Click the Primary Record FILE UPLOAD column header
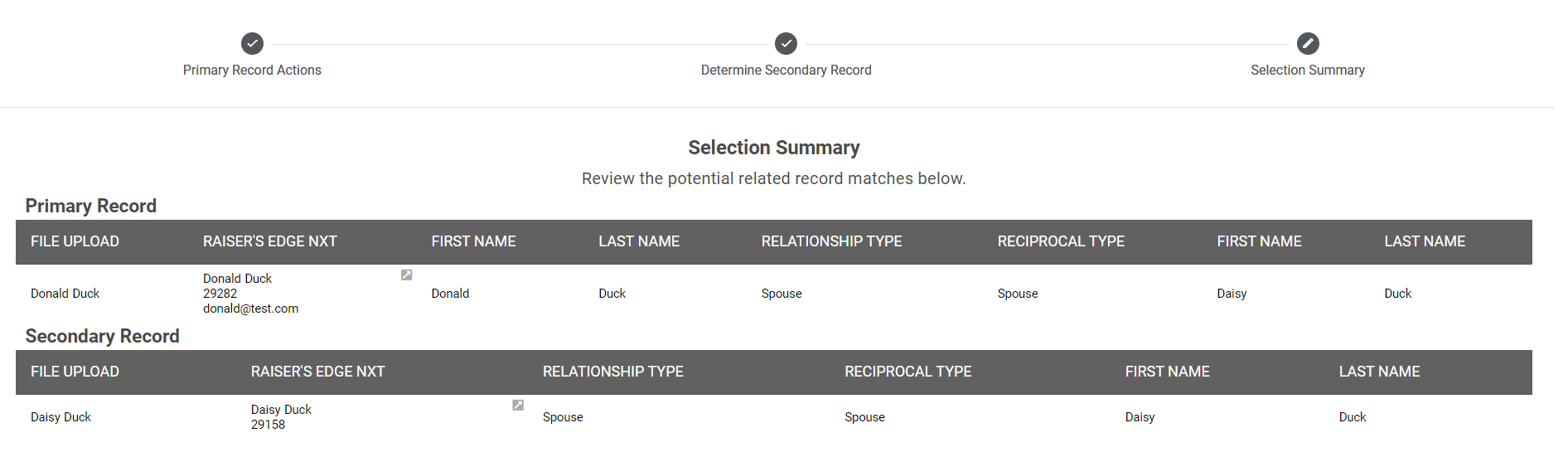This screenshot has height=462, width=1568. [x=75, y=241]
